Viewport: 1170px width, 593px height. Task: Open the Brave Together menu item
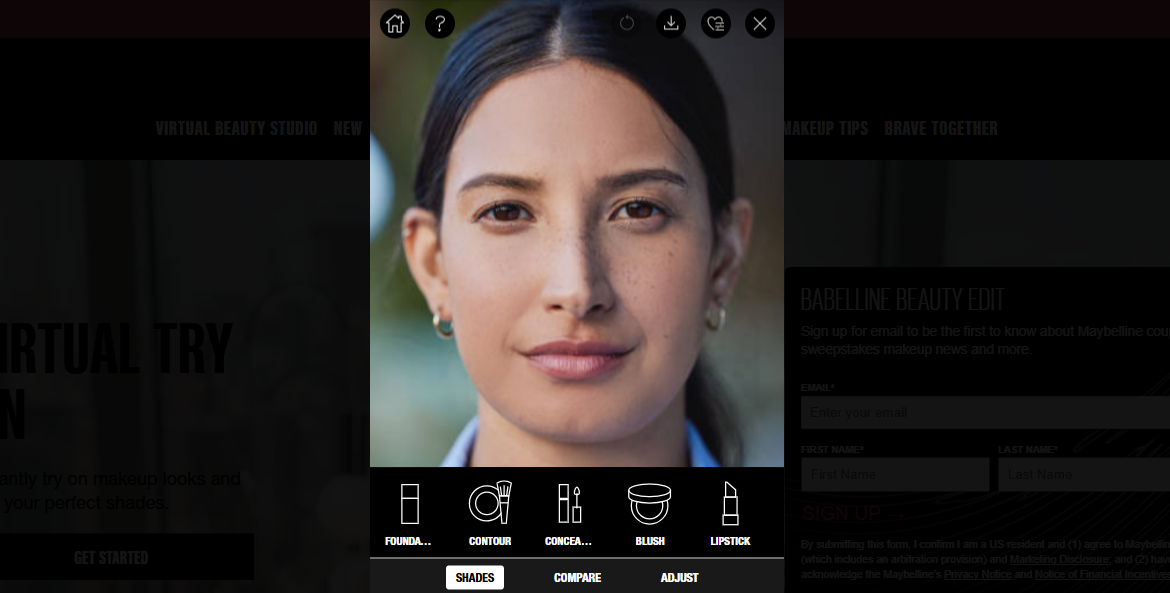pyautogui.click(x=941, y=128)
